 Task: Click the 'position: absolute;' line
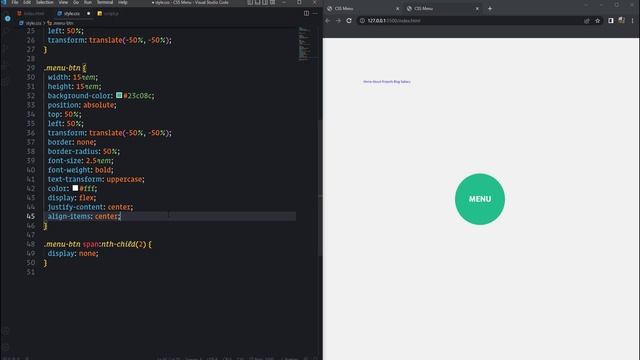[x=82, y=105]
